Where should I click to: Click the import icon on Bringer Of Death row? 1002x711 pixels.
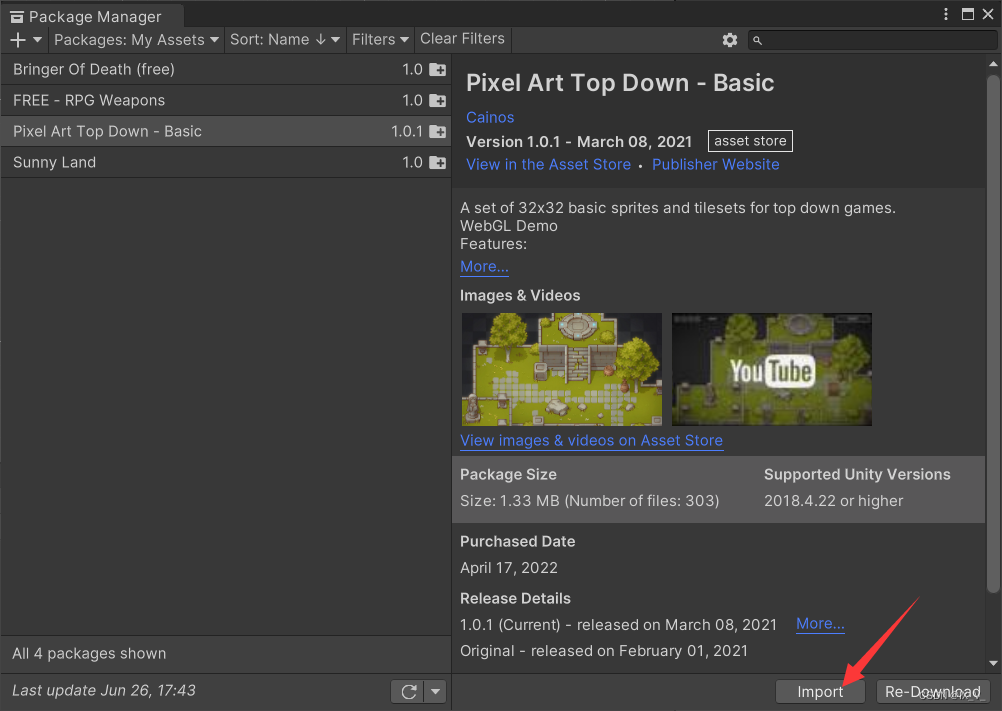[x=438, y=70]
